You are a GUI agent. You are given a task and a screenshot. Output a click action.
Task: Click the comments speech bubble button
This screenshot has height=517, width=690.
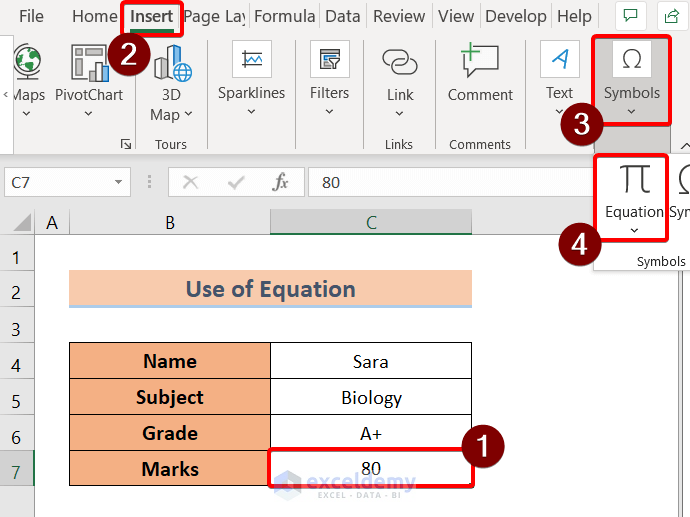click(629, 16)
